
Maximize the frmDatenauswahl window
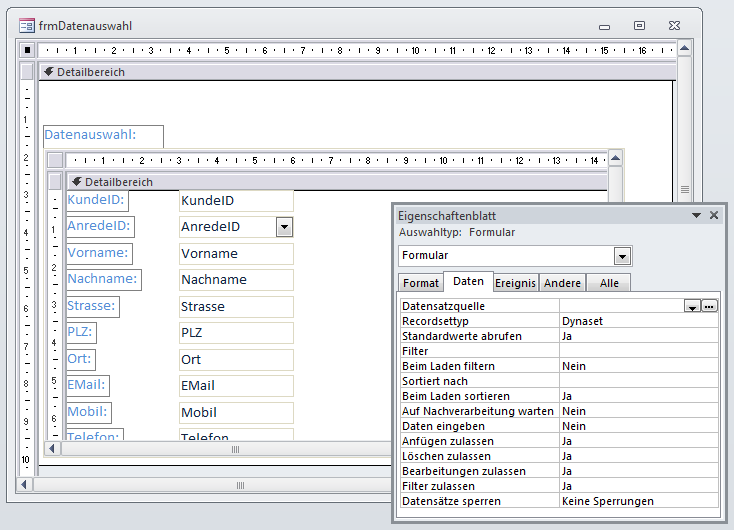pos(639,25)
